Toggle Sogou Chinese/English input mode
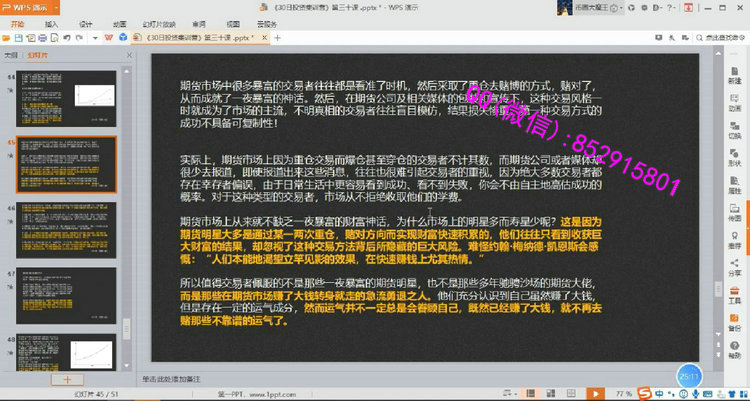750x401 pixels. point(659,394)
